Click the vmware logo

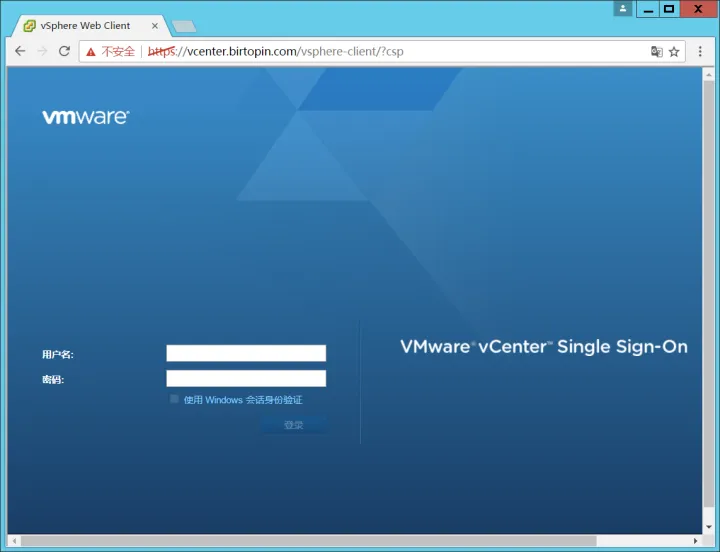(86, 117)
